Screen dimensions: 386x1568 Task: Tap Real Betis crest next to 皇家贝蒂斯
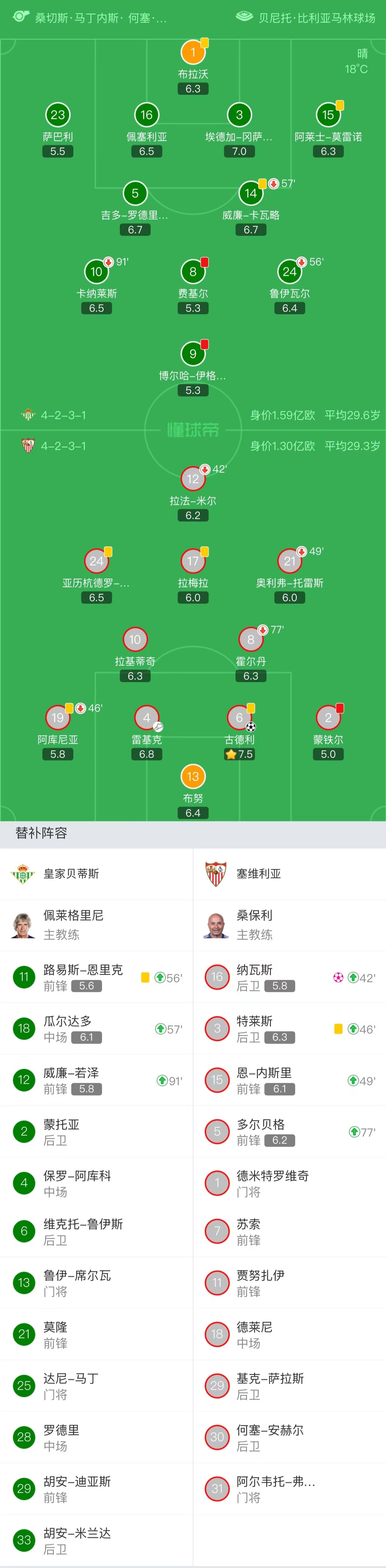coord(23,873)
